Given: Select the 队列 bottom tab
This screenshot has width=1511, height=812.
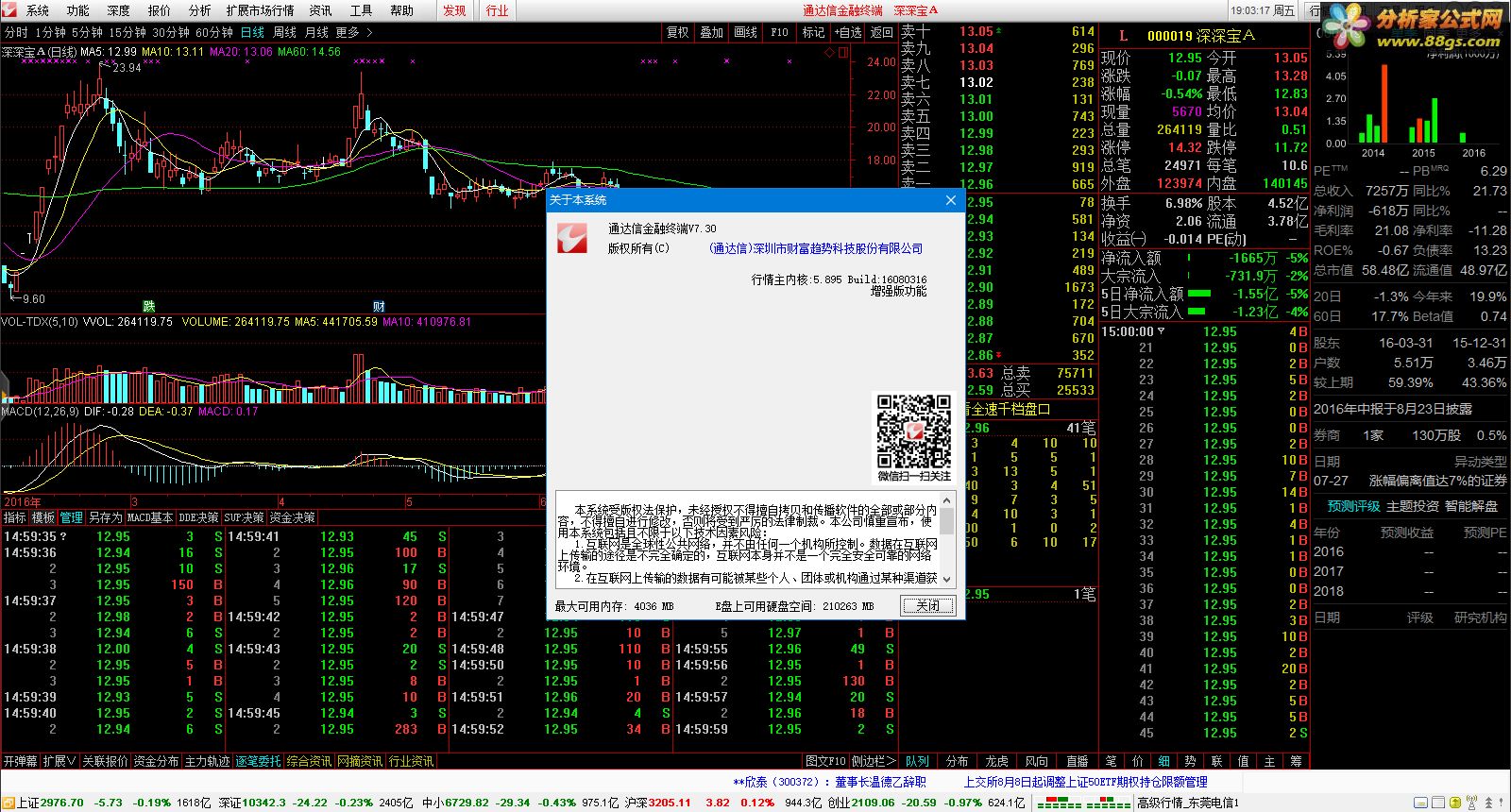Looking at the screenshot, I should point(917,761).
